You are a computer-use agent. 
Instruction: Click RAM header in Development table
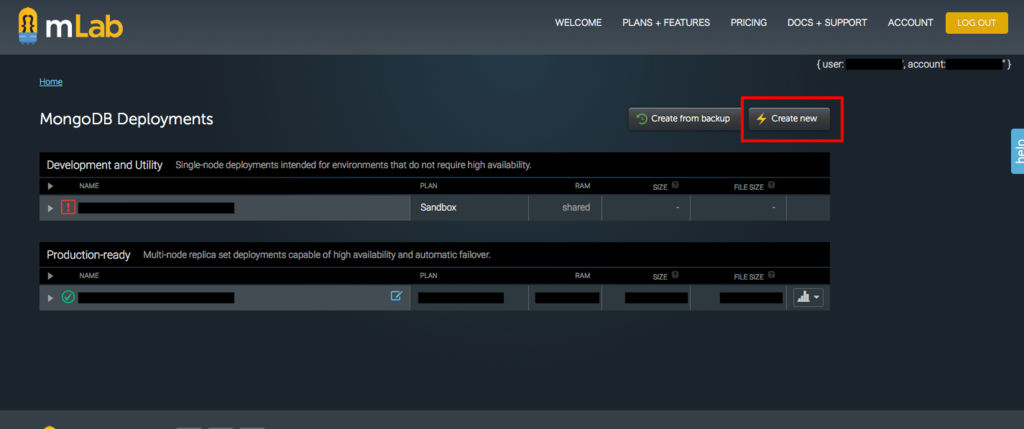coord(583,186)
